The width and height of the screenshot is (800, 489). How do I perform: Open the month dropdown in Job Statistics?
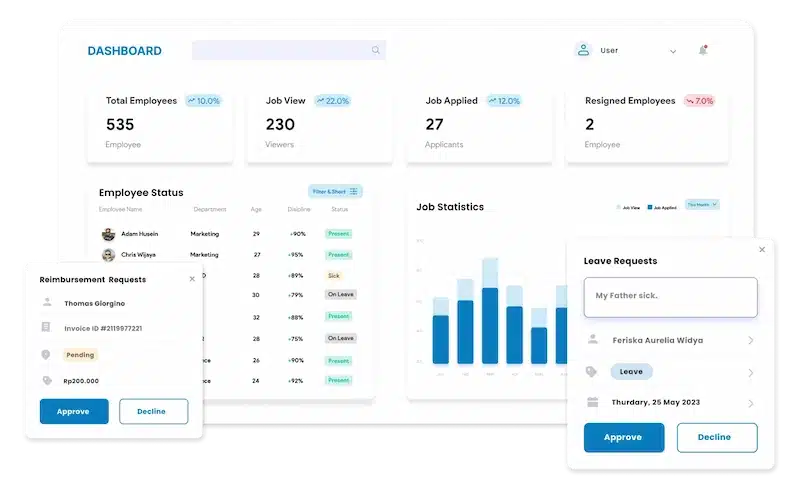[702, 205]
